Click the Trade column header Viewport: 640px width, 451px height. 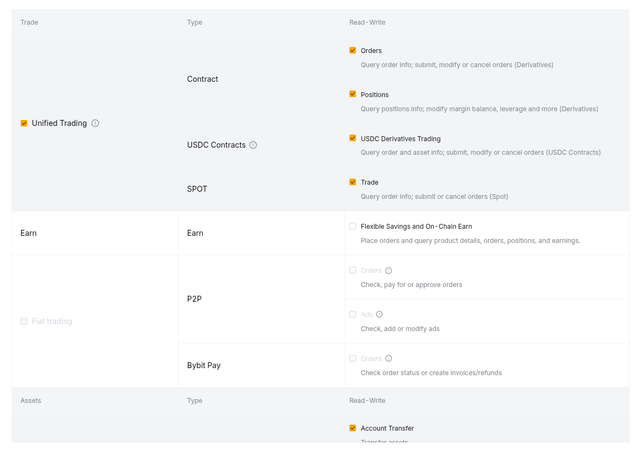coord(29,22)
